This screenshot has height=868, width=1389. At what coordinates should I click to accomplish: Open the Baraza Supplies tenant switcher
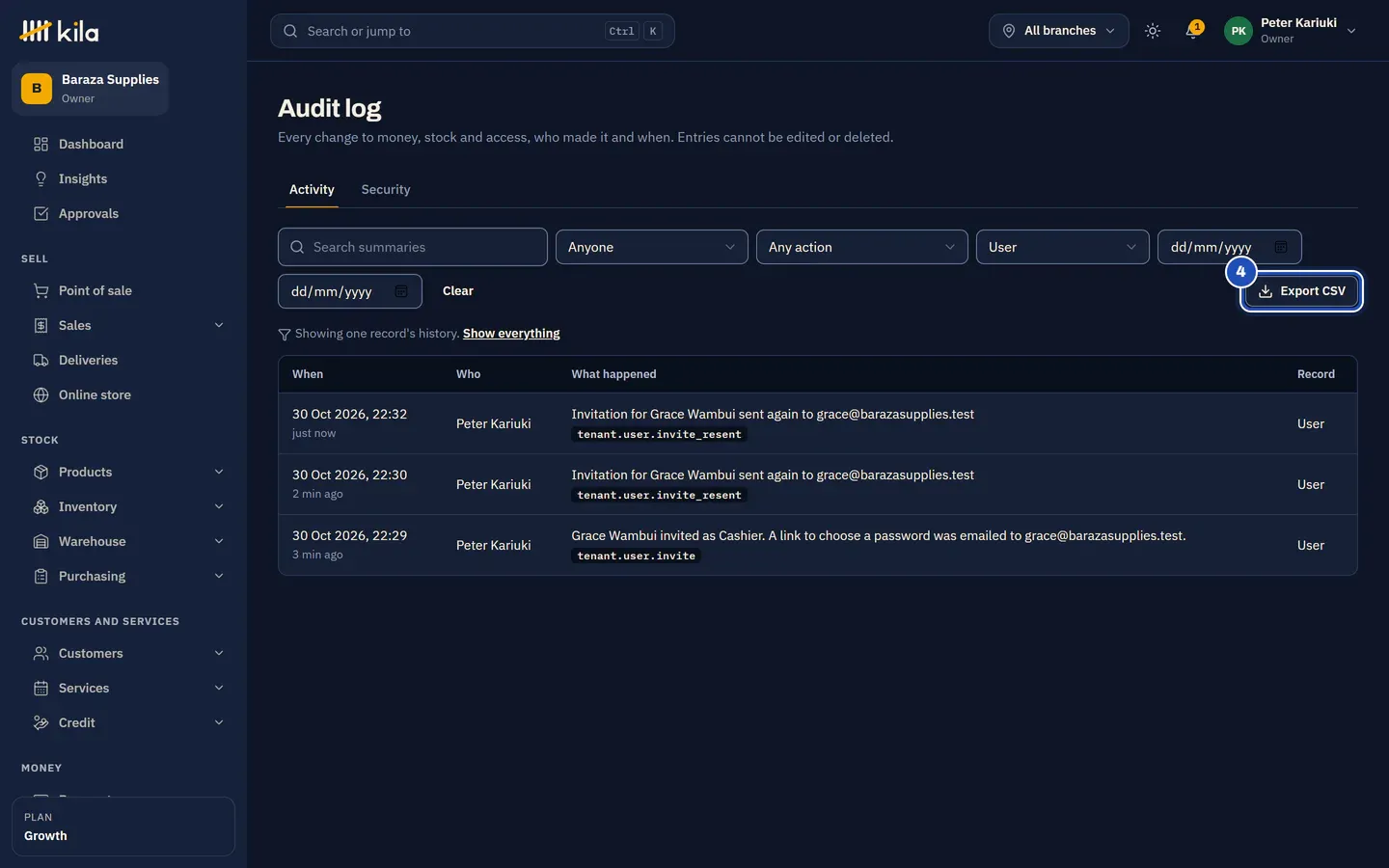pos(91,89)
